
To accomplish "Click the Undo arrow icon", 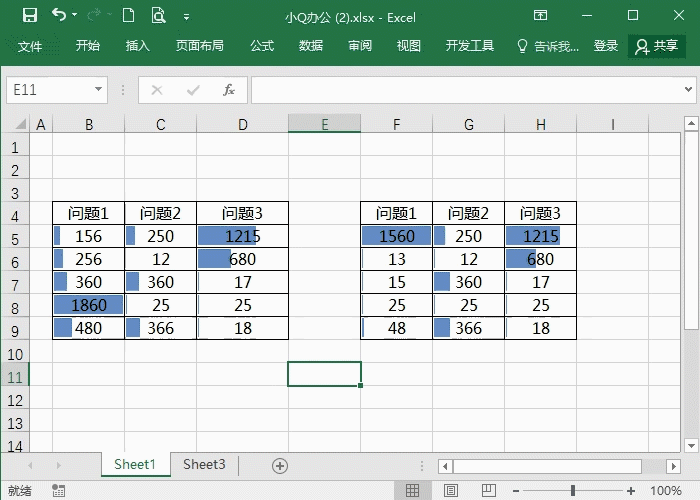I will tap(58, 15).
